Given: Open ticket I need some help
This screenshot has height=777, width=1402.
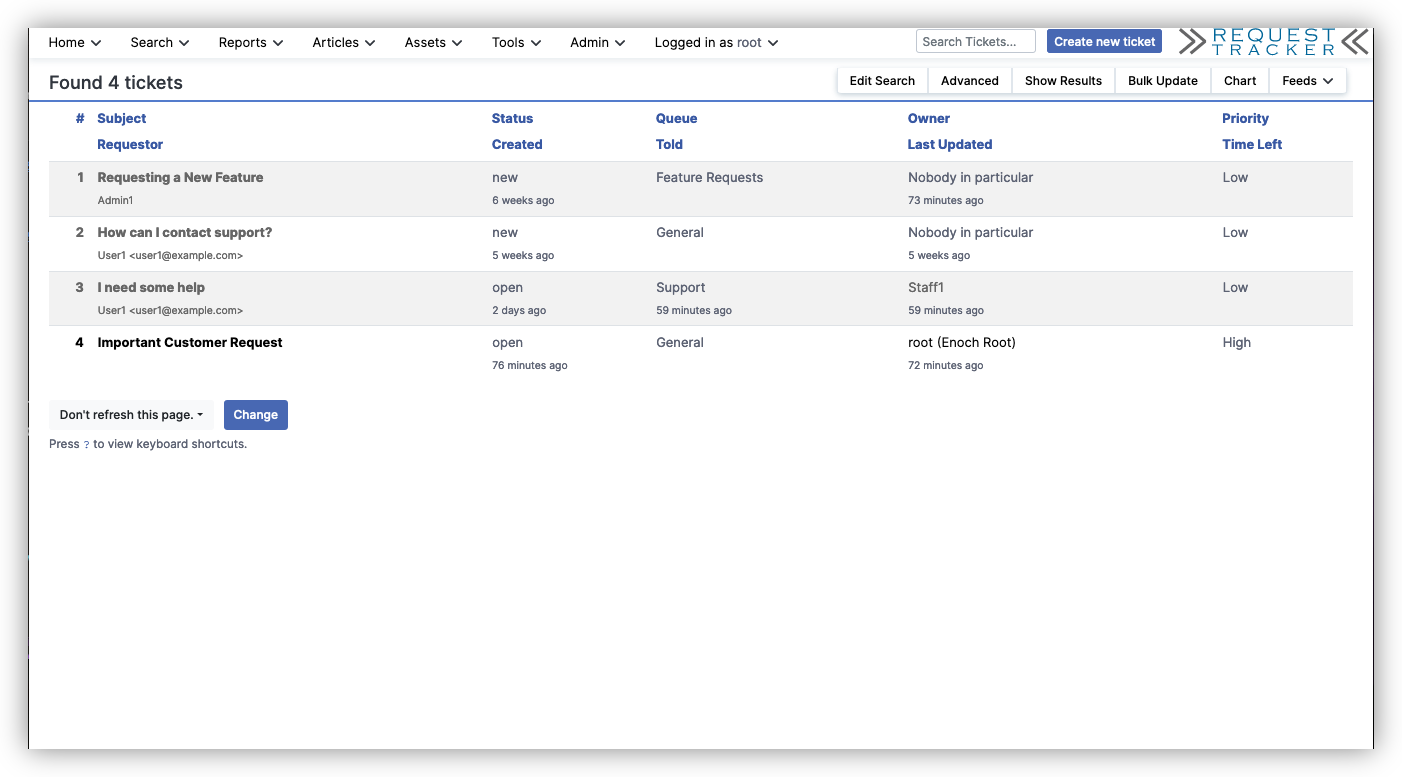Looking at the screenshot, I should pyautogui.click(x=151, y=287).
